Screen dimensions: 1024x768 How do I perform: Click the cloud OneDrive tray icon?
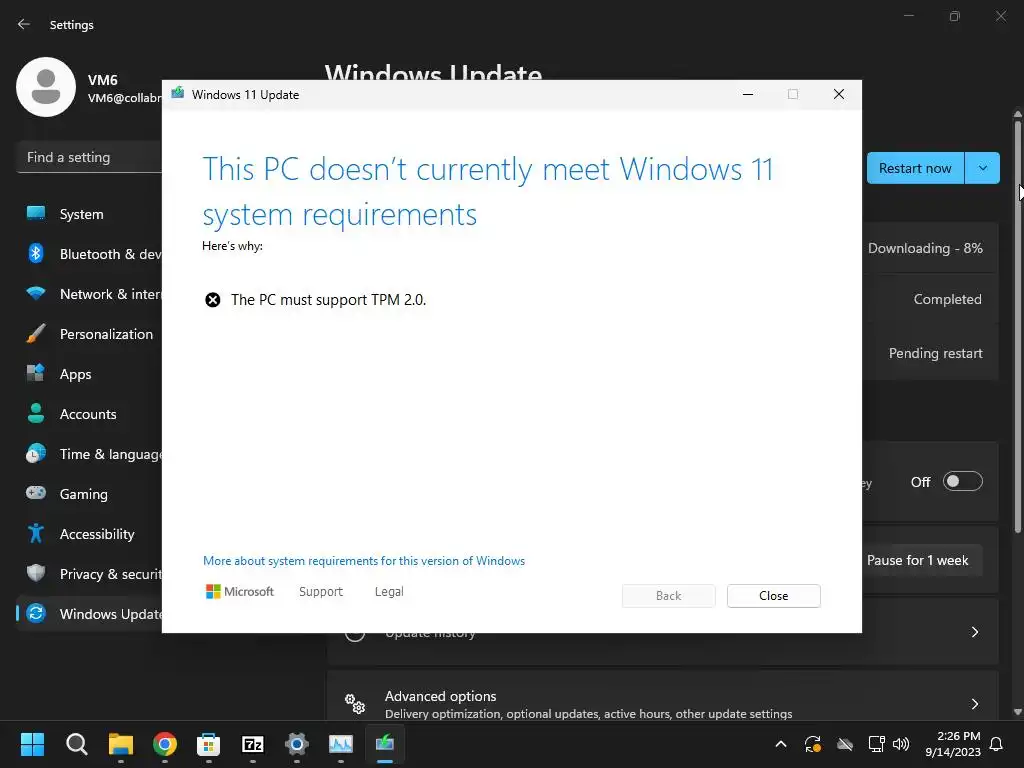(845, 744)
